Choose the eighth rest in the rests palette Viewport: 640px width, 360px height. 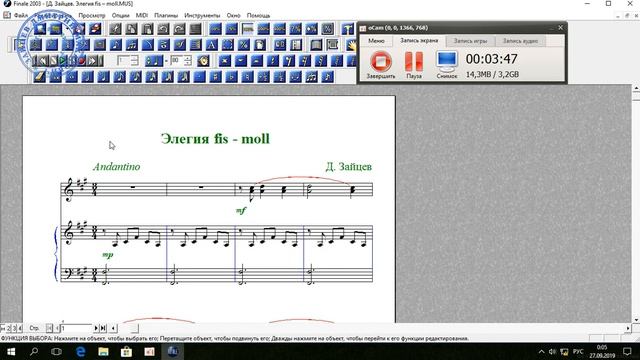point(289,61)
